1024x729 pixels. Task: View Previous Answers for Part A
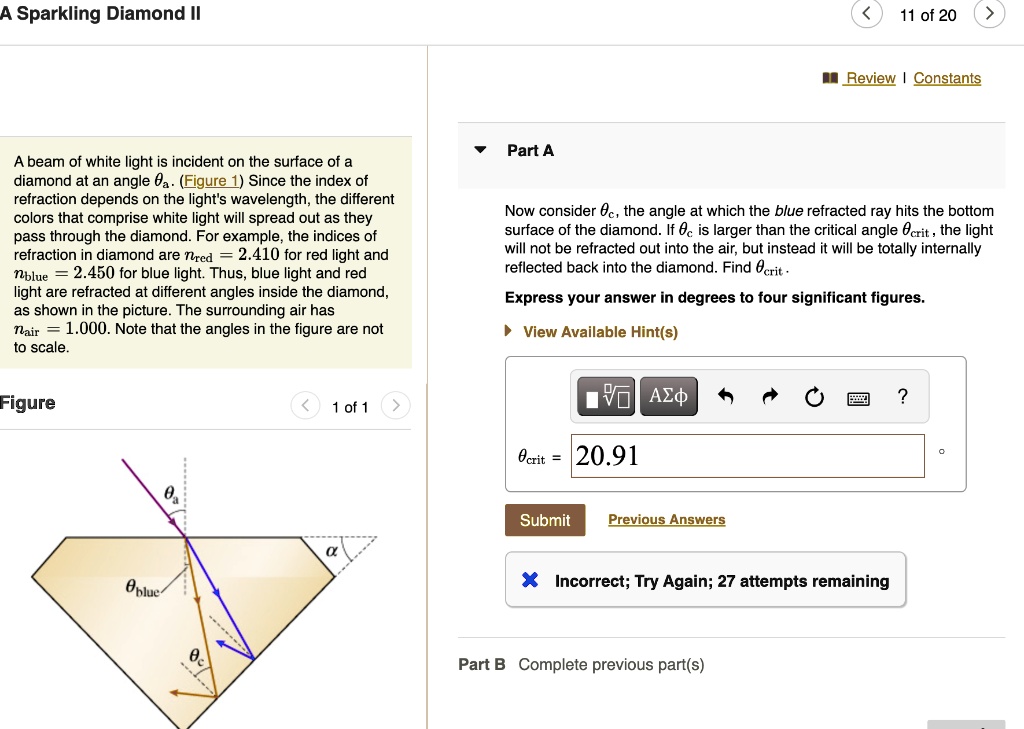pyautogui.click(x=666, y=519)
